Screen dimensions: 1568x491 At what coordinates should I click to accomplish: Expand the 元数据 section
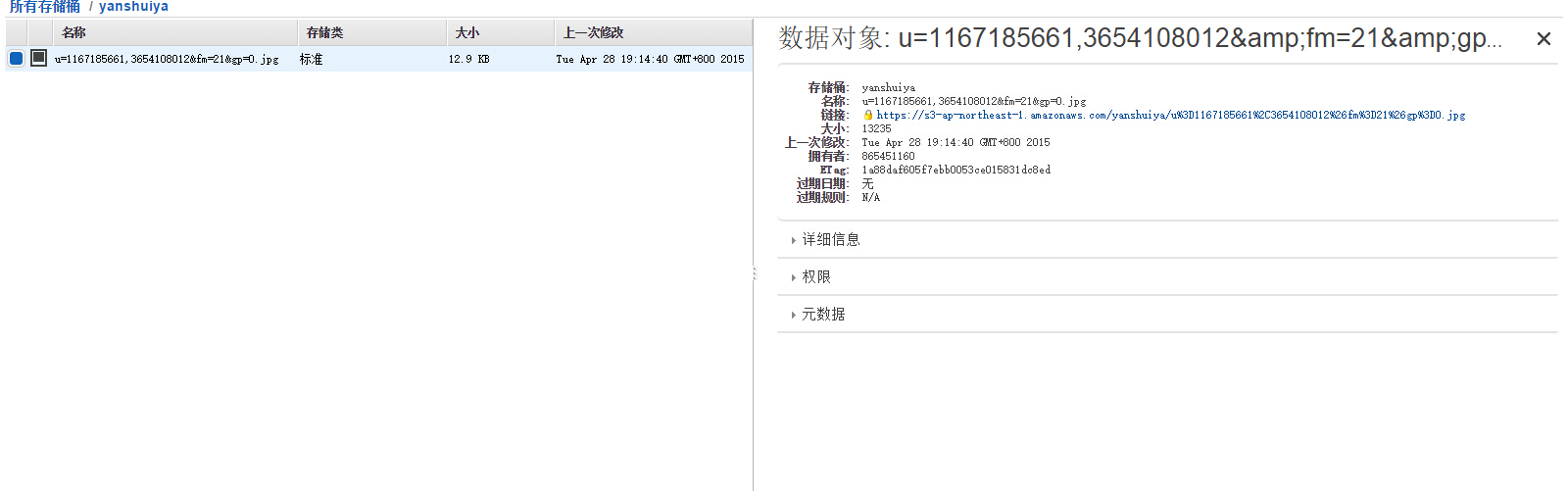tap(822, 315)
